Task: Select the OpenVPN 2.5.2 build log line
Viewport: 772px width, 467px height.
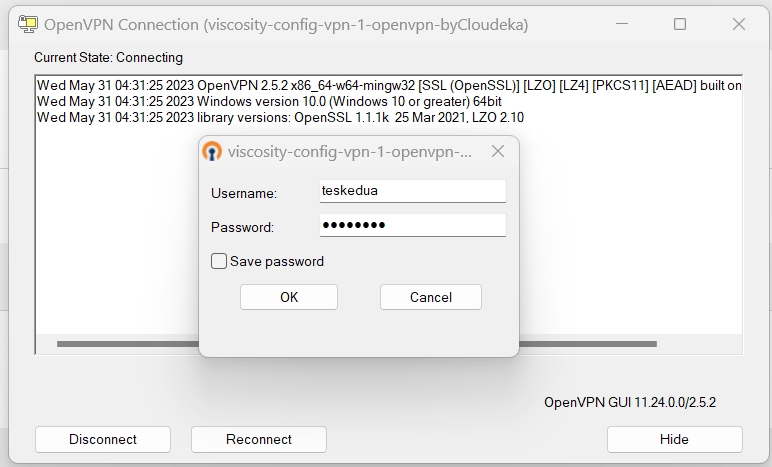Action: [388, 86]
